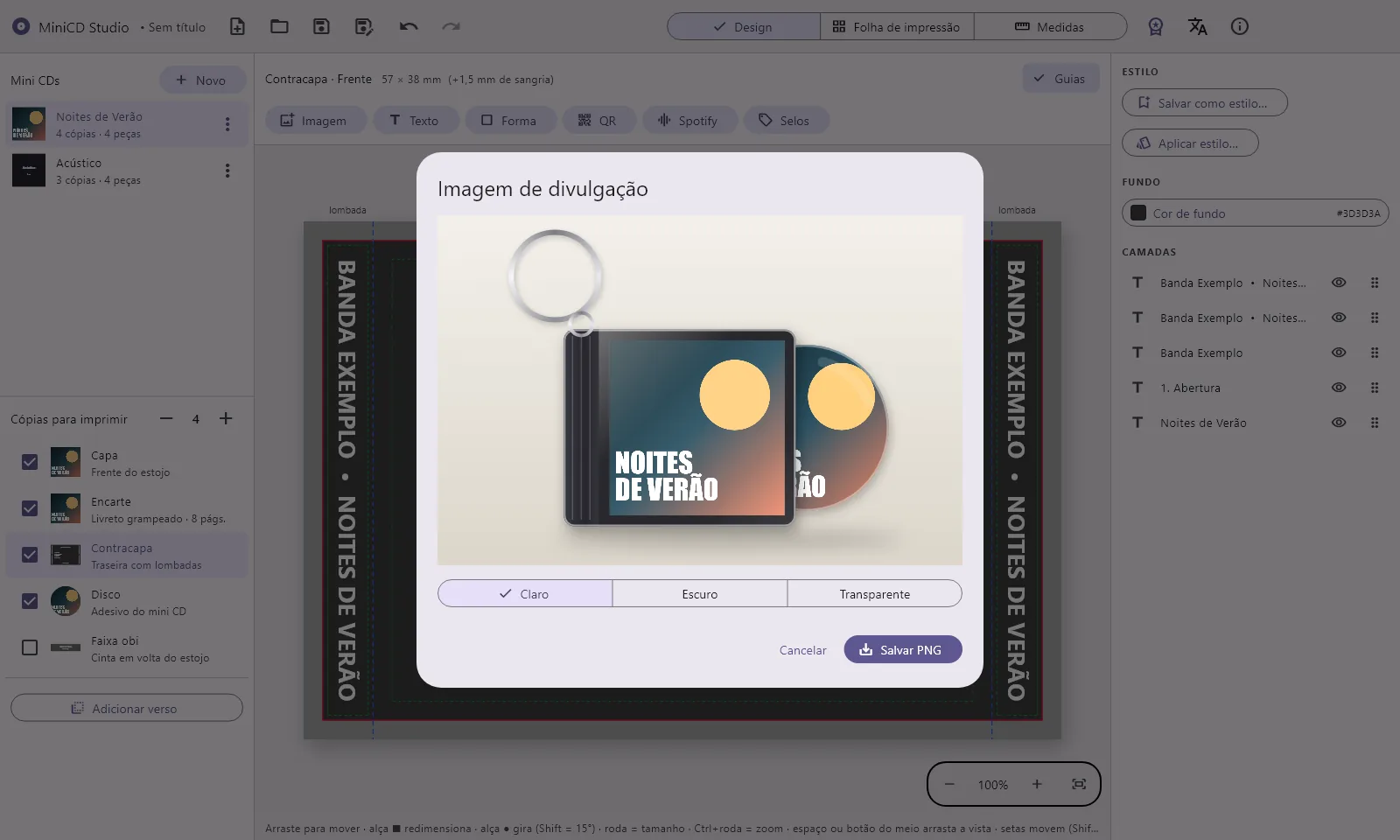
Task: Click the fit-to-screen zoom icon
Action: click(x=1079, y=784)
